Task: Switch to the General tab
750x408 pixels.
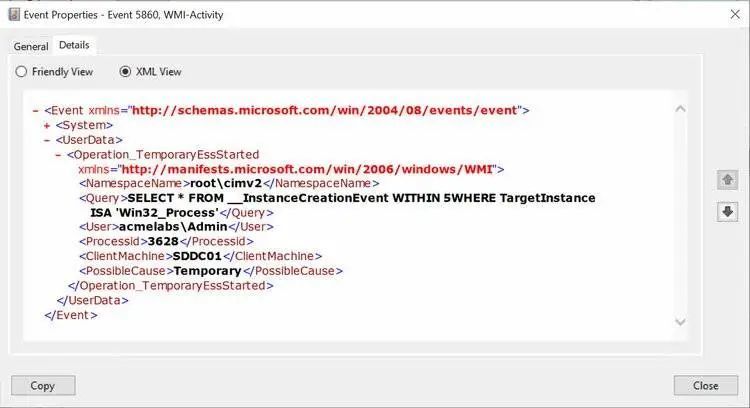Action: point(31,46)
